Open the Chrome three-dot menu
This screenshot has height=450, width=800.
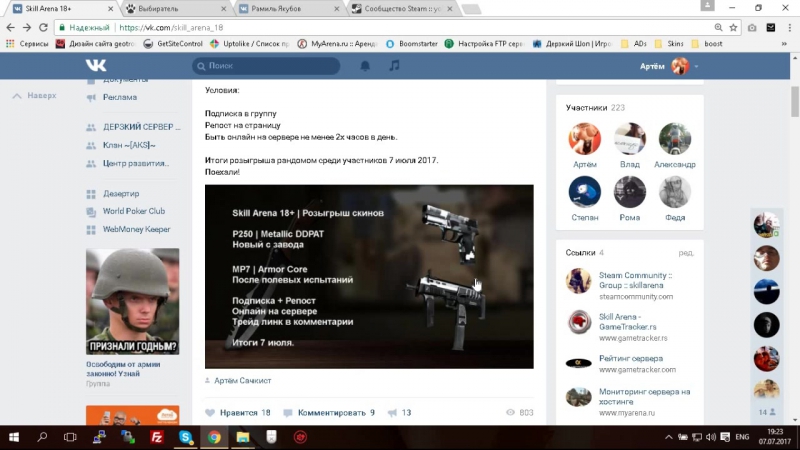pos(790,28)
